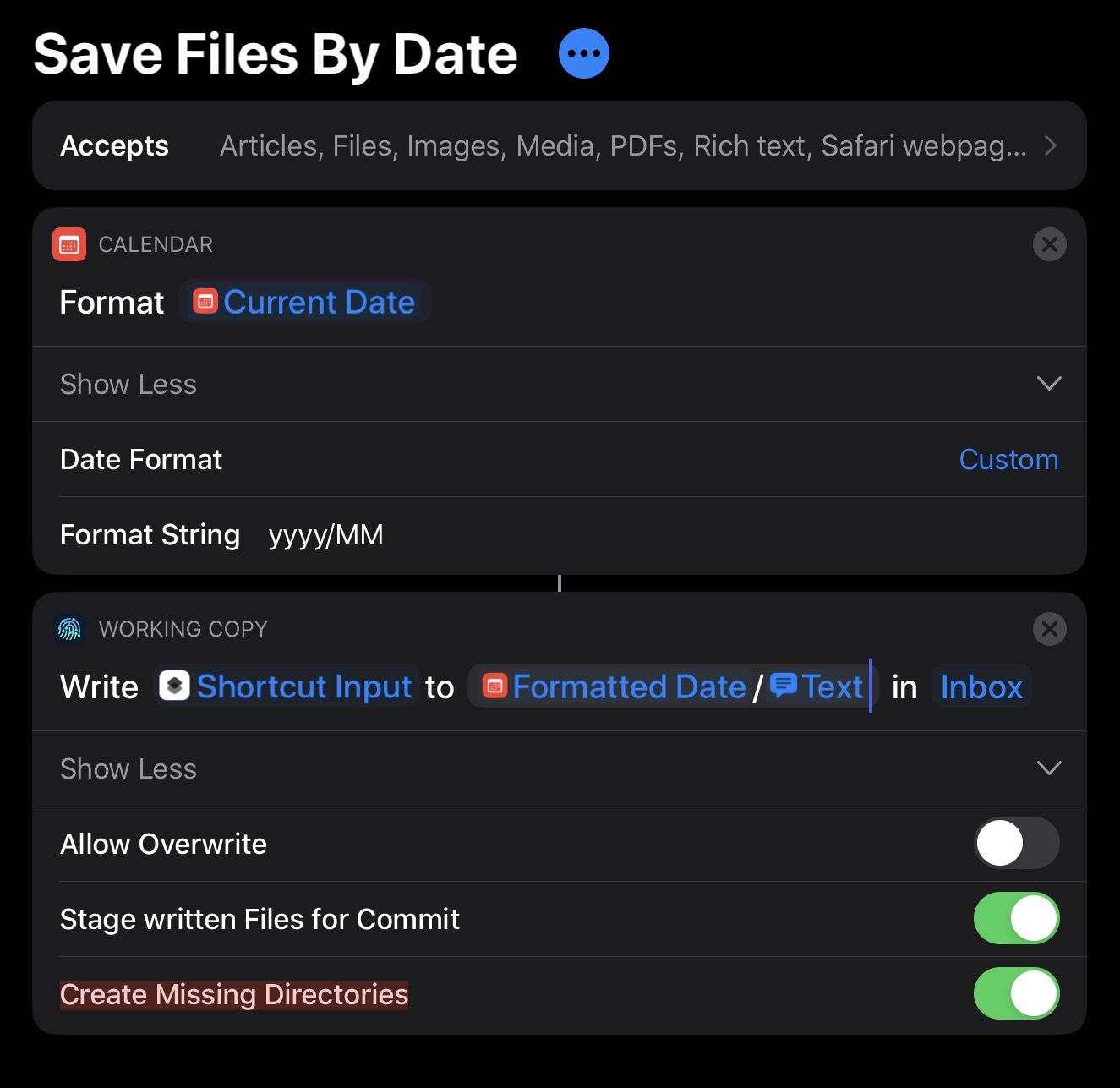The width and height of the screenshot is (1120, 1088).
Task: Change the Inbox repository destination
Action: tap(981, 686)
